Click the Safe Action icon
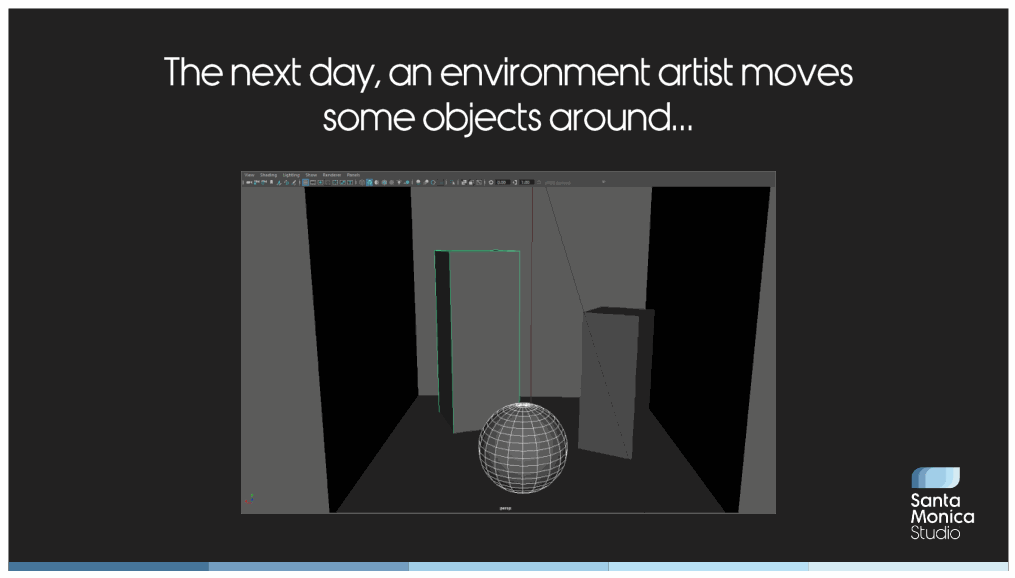Image resolution: width=1015 pixels, height=578 pixels. (x=342, y=183)
